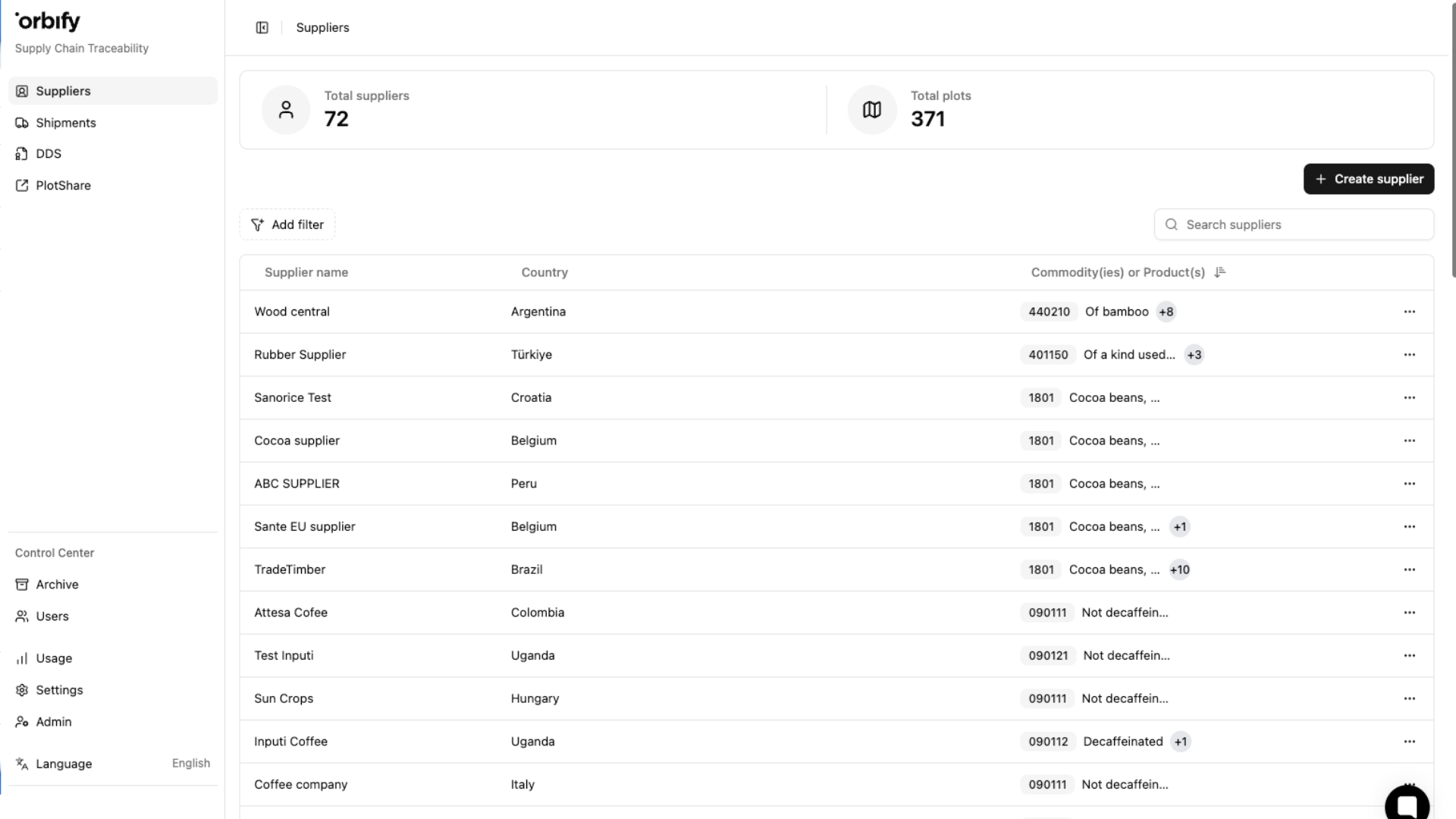
Task: Open row actions for Rubber Supplier
Action: tap(1409, 355)
